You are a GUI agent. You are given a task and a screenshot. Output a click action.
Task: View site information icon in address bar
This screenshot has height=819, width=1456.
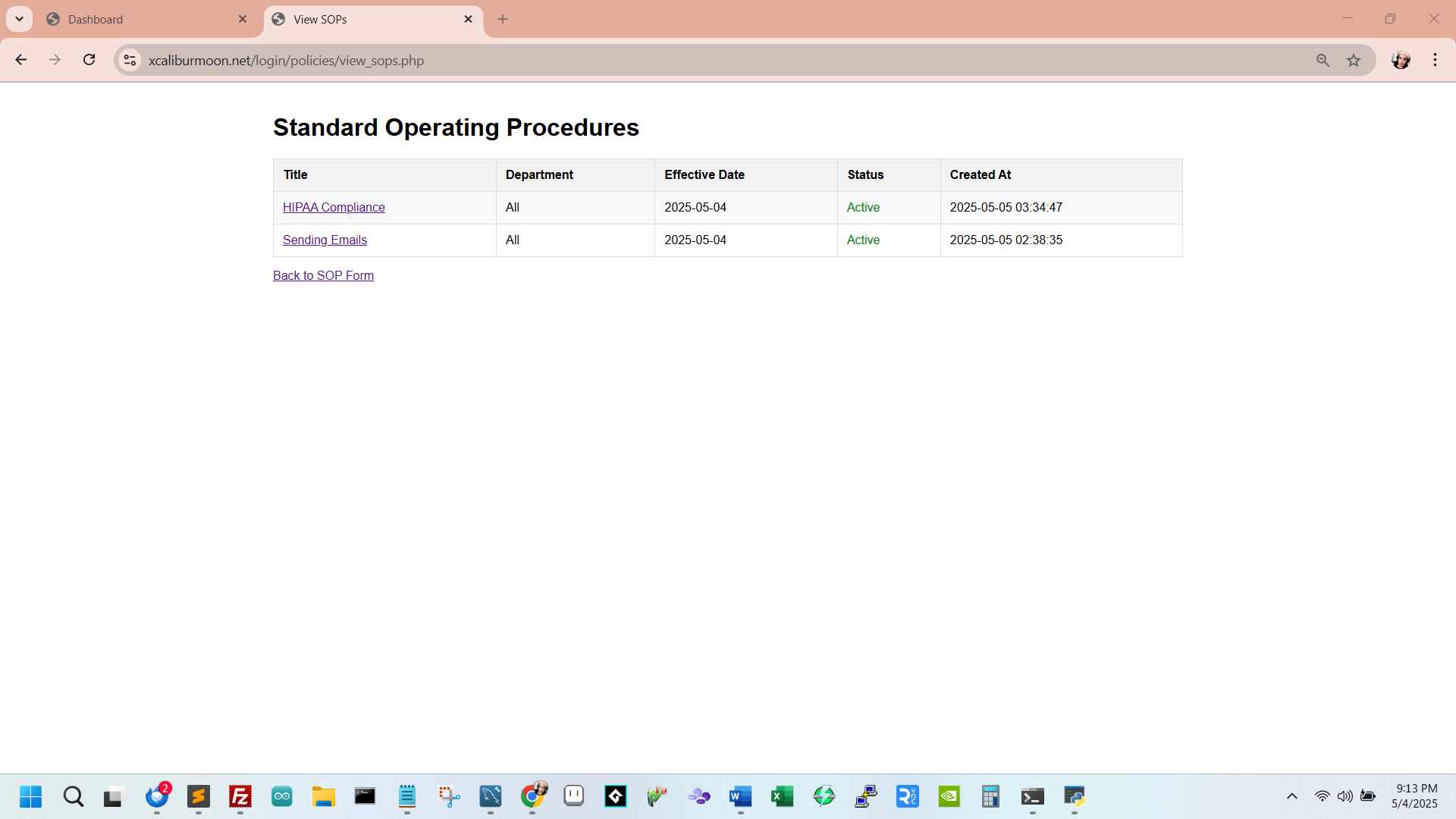[x=130, y=61]
